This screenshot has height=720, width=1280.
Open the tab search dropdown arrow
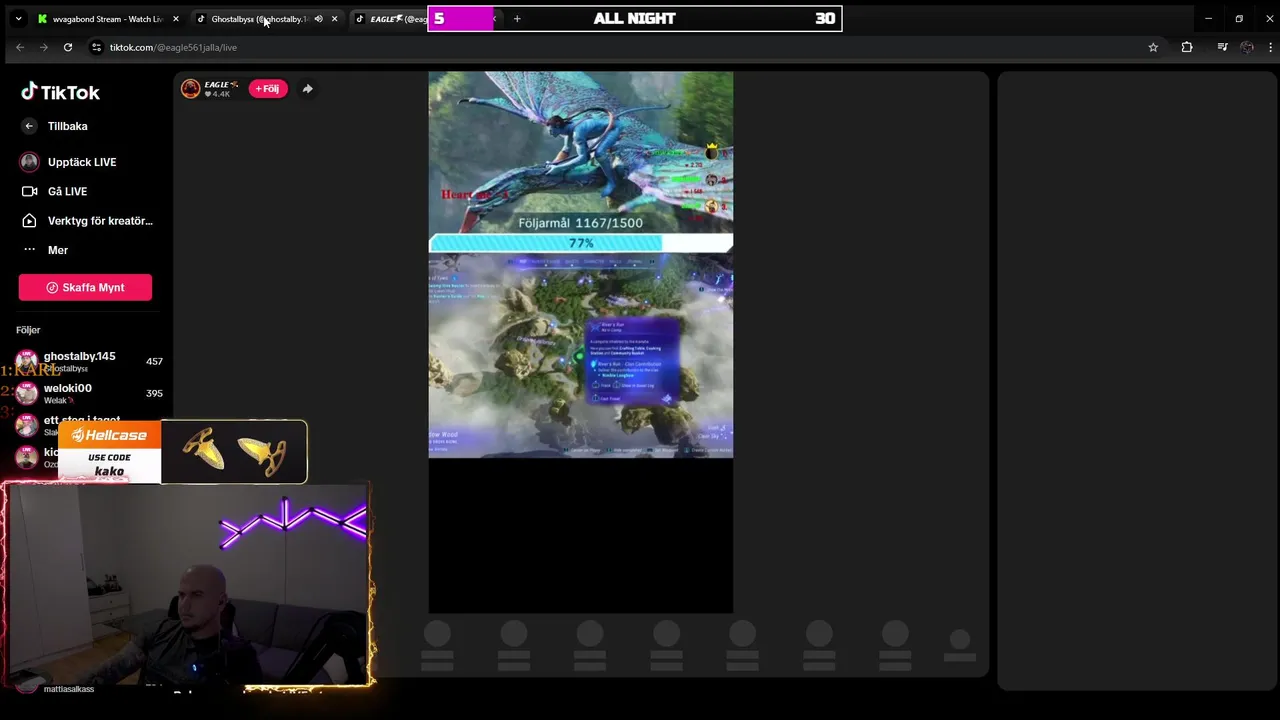(x=18, y=19)
